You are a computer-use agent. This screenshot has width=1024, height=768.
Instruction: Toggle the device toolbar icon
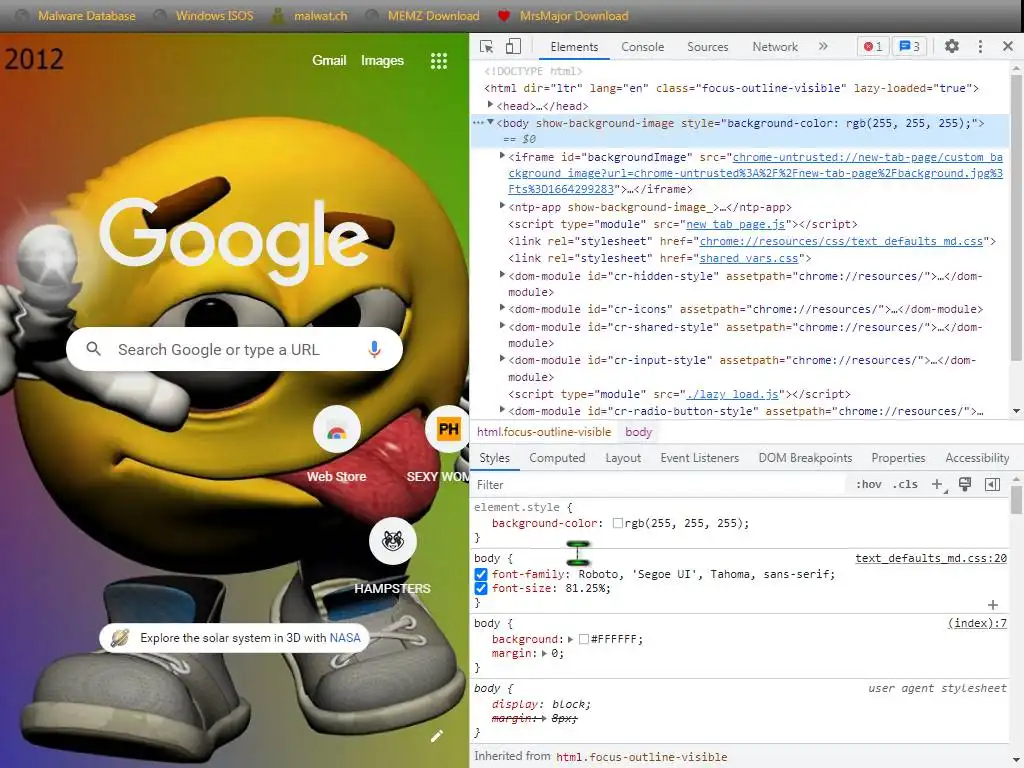[513, 46]
